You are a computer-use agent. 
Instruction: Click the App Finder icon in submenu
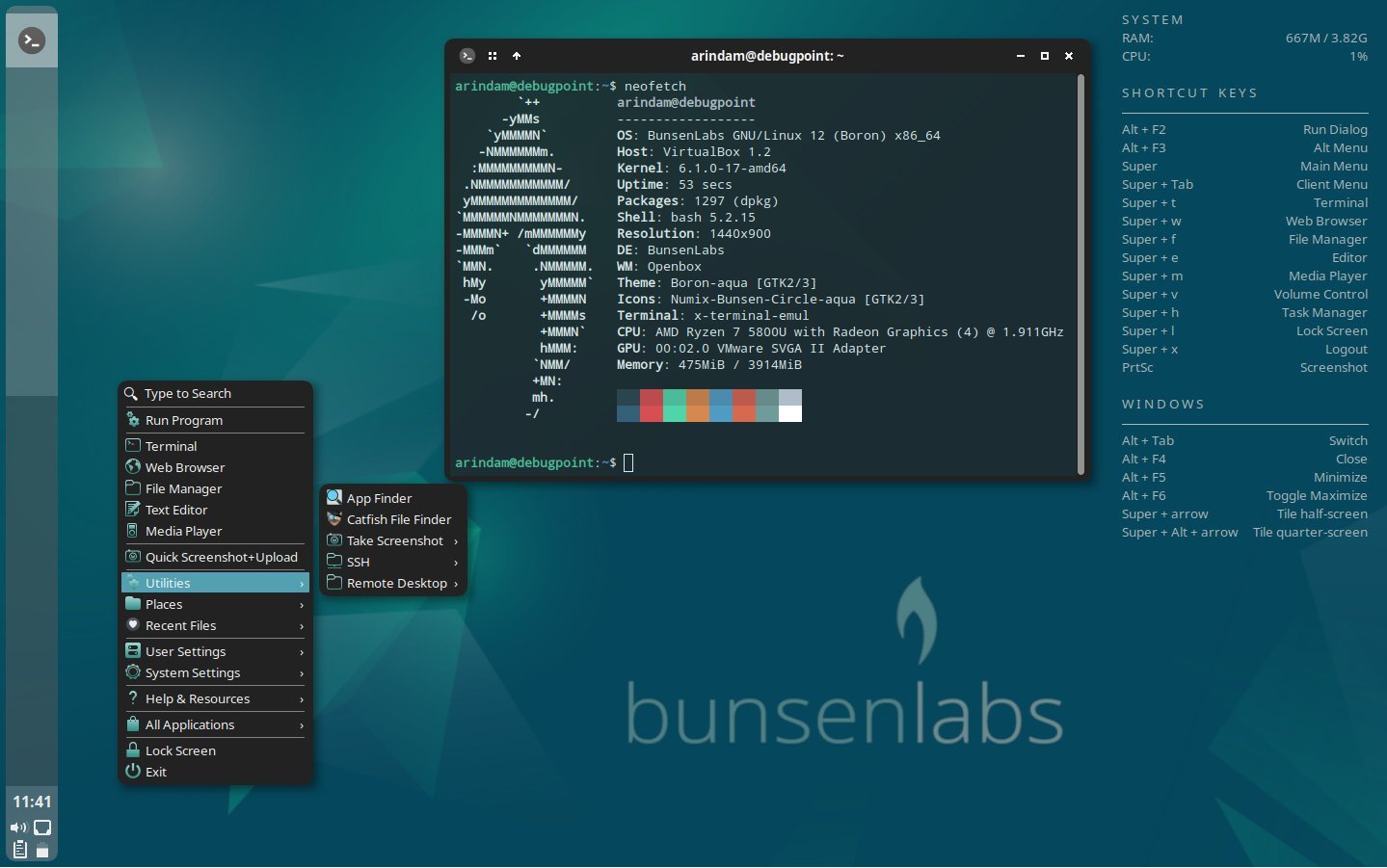334,497
